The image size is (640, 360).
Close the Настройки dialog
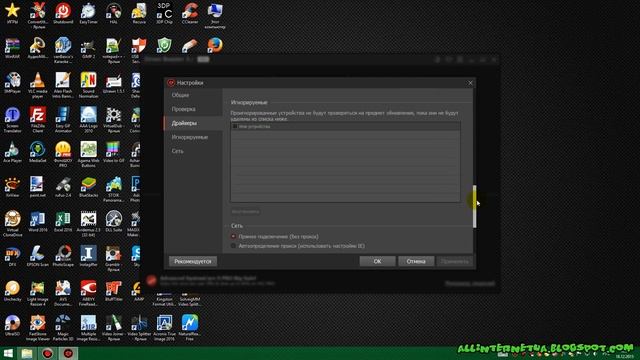click(x=470, y=83)
